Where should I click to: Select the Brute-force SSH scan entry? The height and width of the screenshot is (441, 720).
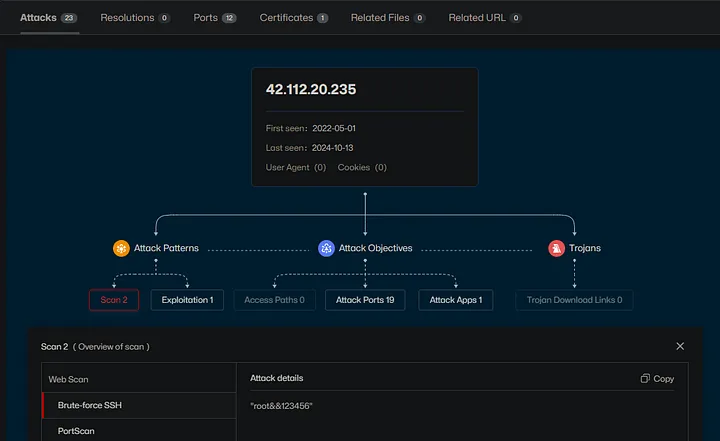tap(139, 405)
